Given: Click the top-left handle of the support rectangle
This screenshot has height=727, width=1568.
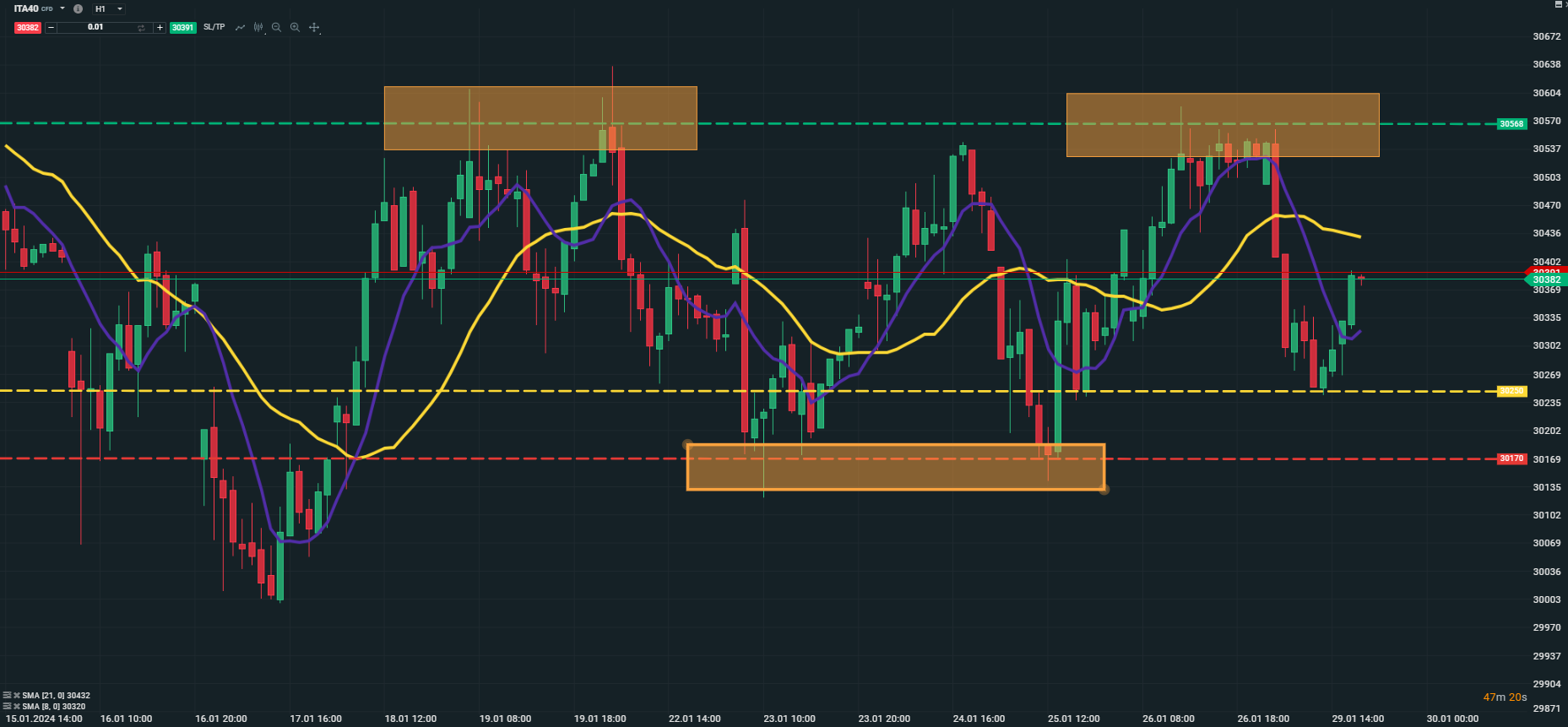Looking at the screenshot, I should click(687, 444).
